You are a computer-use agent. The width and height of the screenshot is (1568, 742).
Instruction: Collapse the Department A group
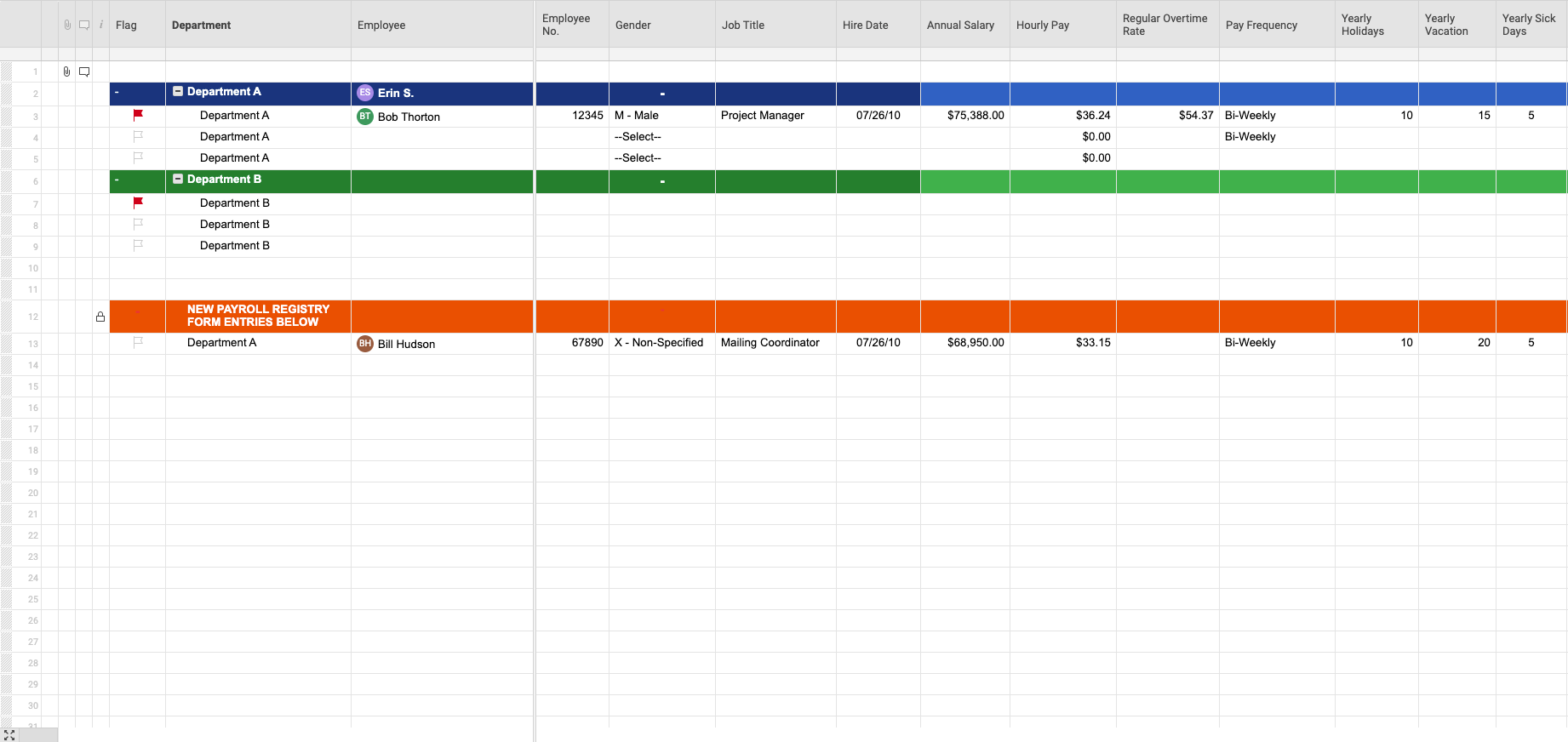178,91
